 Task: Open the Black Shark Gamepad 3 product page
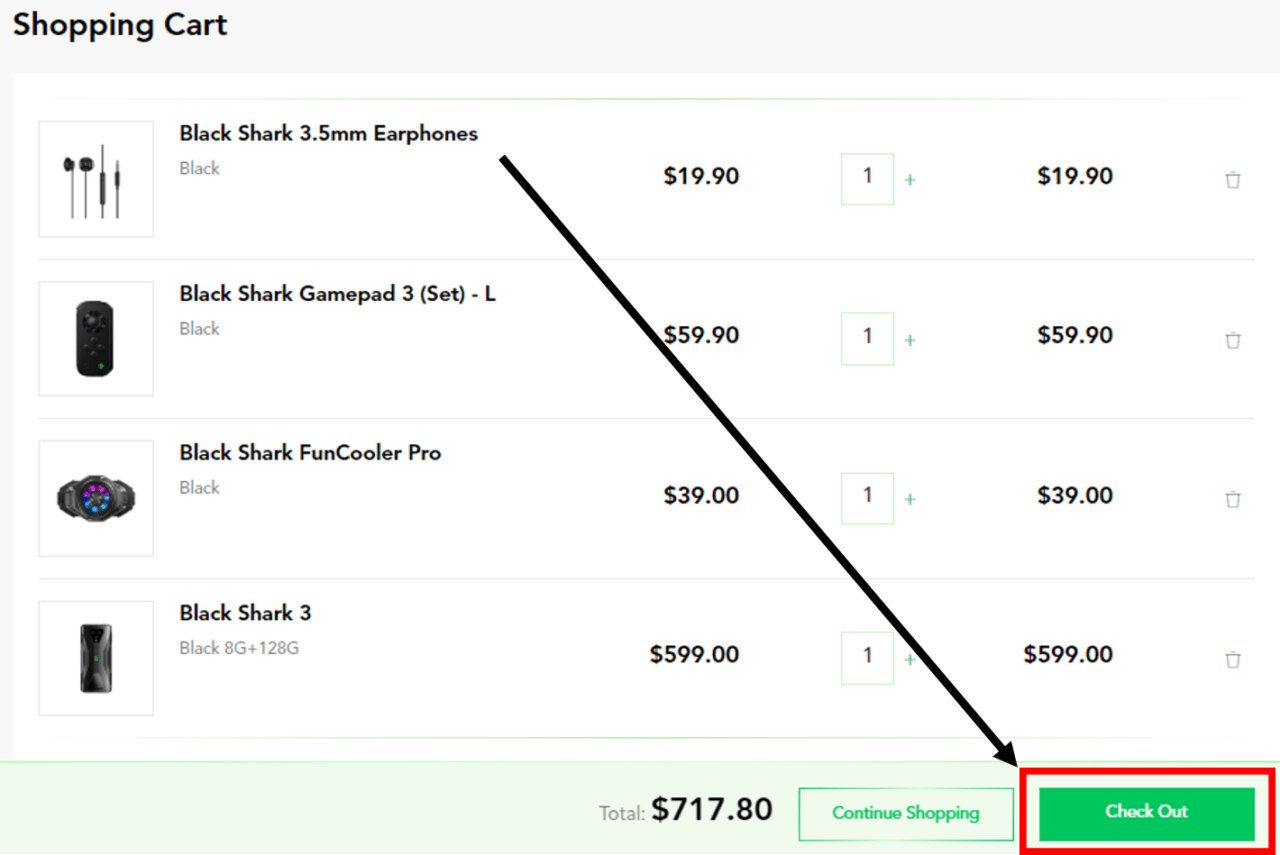(x=337, y=293)
